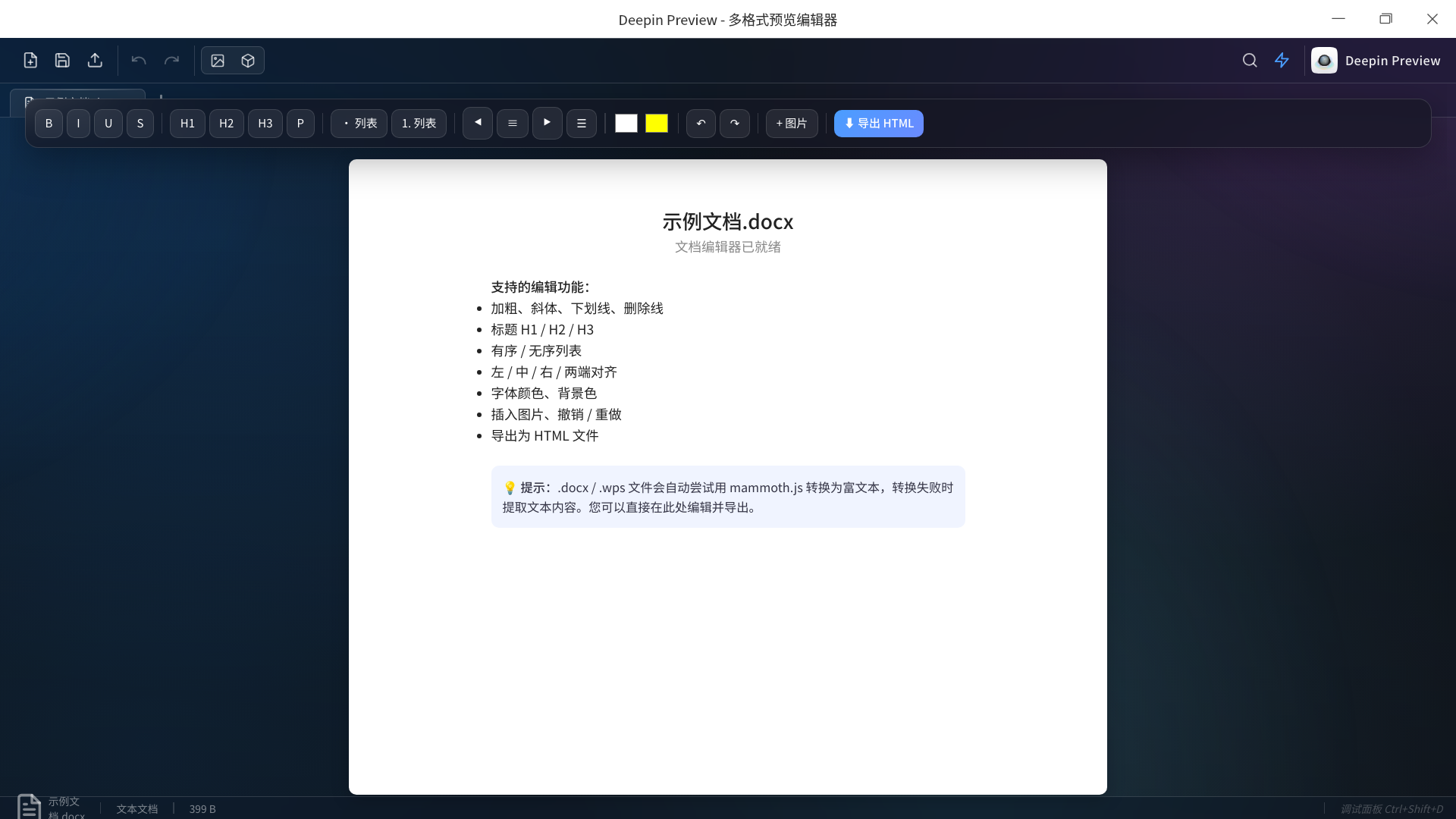Apply H2 heading style

coord(226,123)
